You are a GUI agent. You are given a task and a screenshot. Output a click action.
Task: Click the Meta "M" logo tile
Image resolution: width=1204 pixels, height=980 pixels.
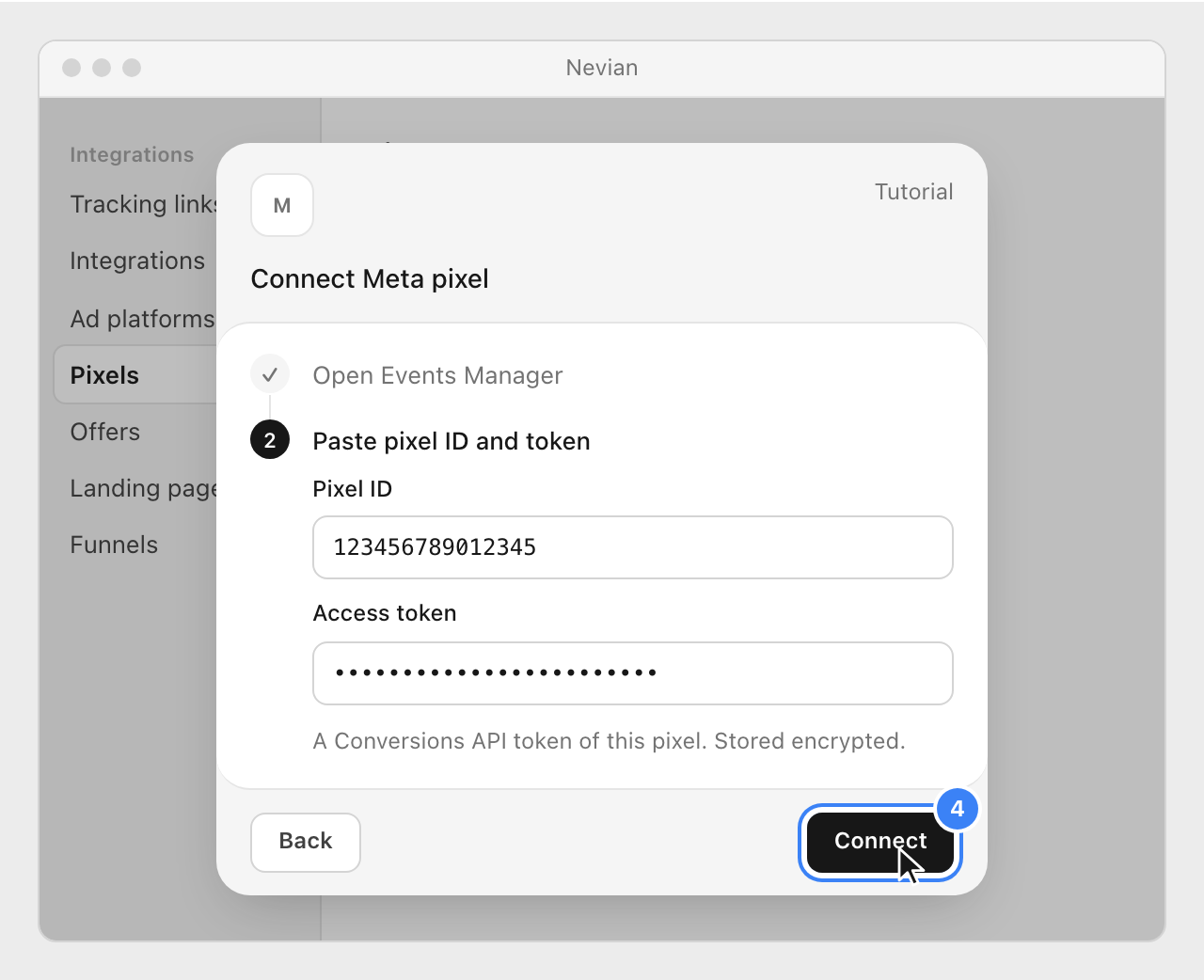(x=282, y=205)
